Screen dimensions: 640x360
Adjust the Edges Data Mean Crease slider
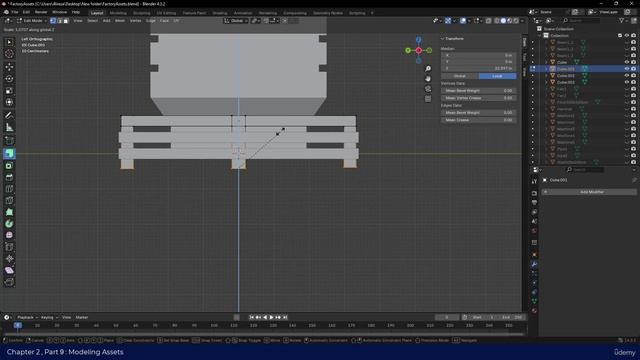[479, 120]
